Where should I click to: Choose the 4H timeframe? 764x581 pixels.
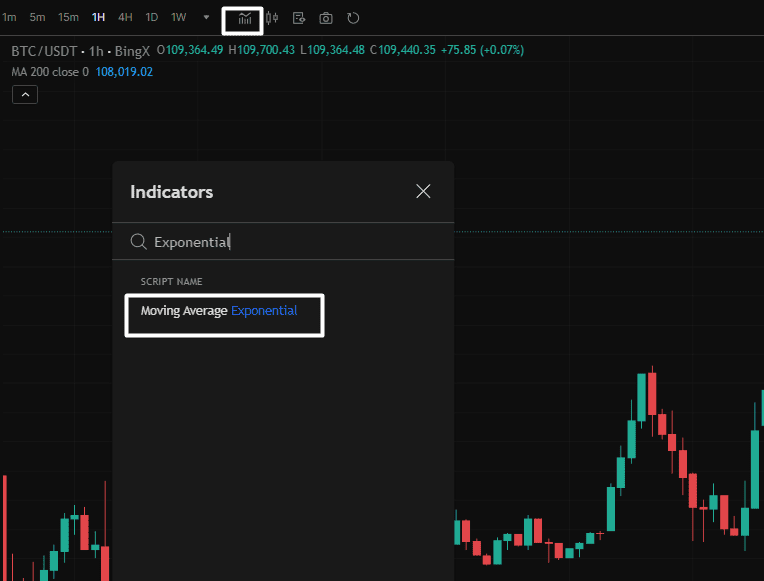click(125, 17)
